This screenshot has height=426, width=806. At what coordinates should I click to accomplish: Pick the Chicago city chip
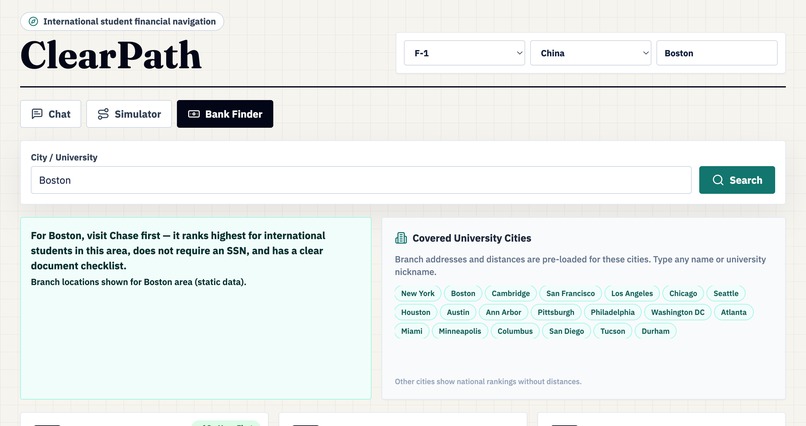pos(683,293)
